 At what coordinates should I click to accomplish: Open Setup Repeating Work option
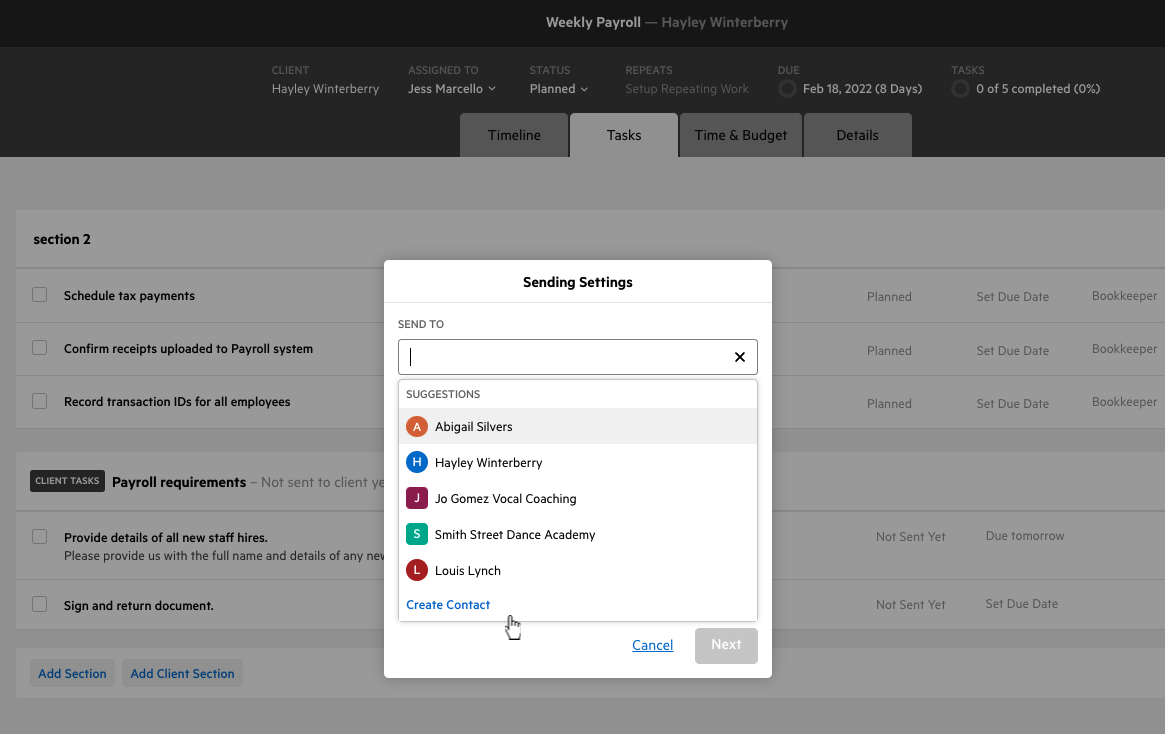(687, 88)
